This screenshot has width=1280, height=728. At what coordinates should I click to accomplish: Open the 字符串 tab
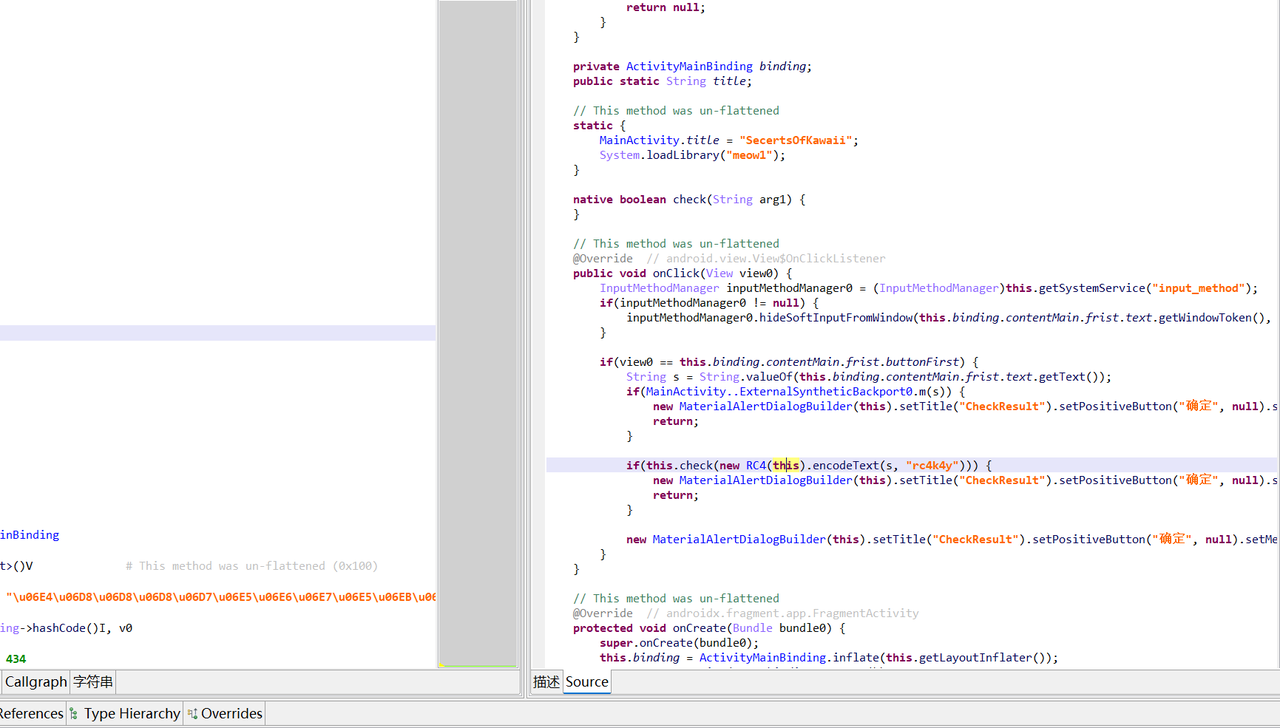93,682
